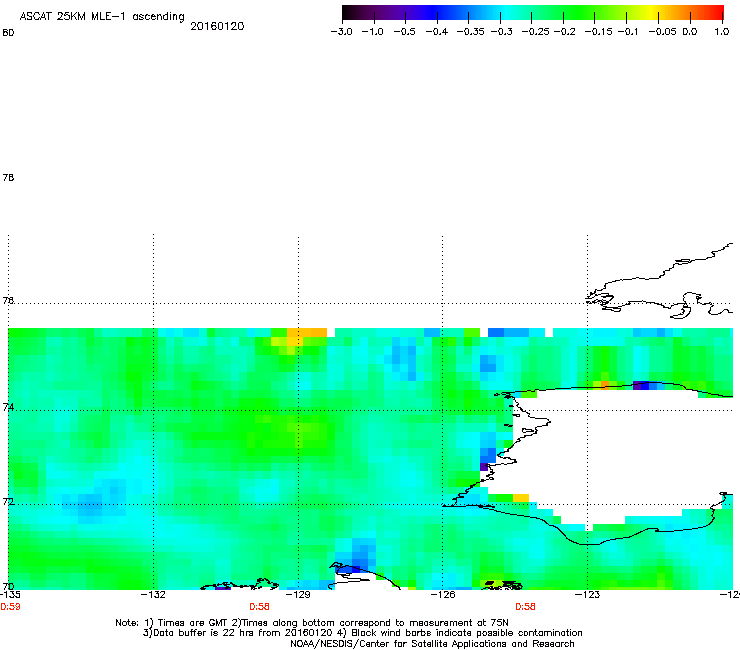Click the note line starting "3)Data buffer is 22 hrs"

pos(362,633)
